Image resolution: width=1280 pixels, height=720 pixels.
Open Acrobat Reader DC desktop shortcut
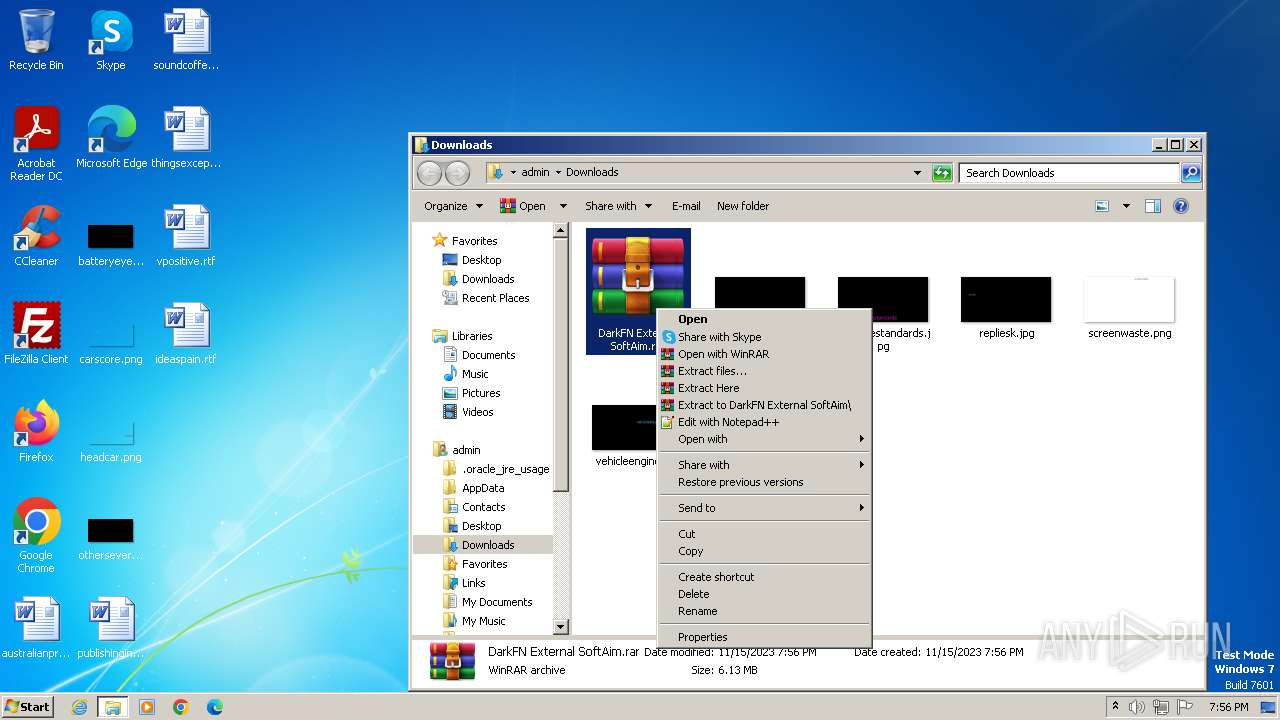coord(36,144)
